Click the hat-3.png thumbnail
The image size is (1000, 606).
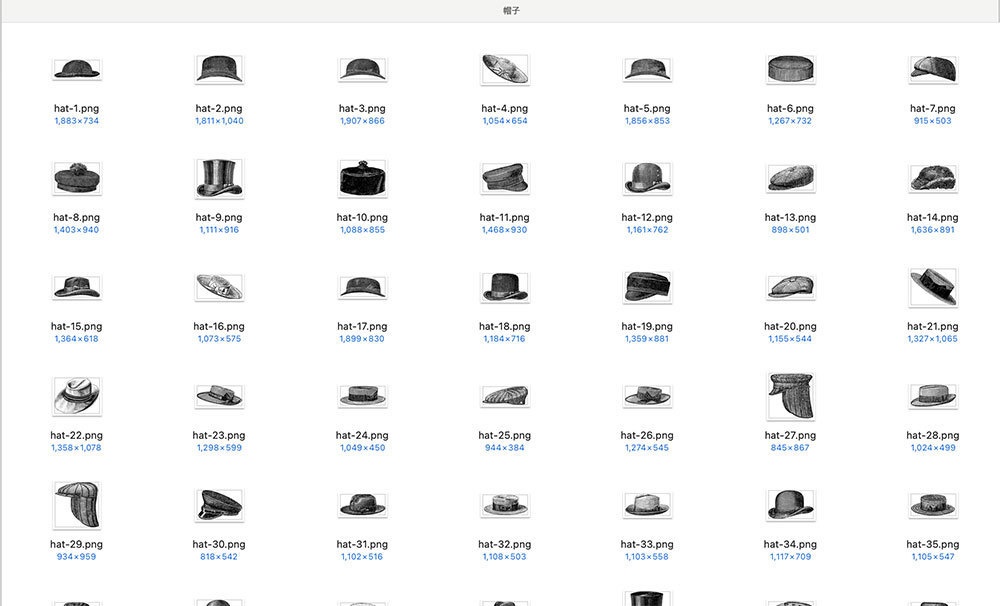[362, 69]
